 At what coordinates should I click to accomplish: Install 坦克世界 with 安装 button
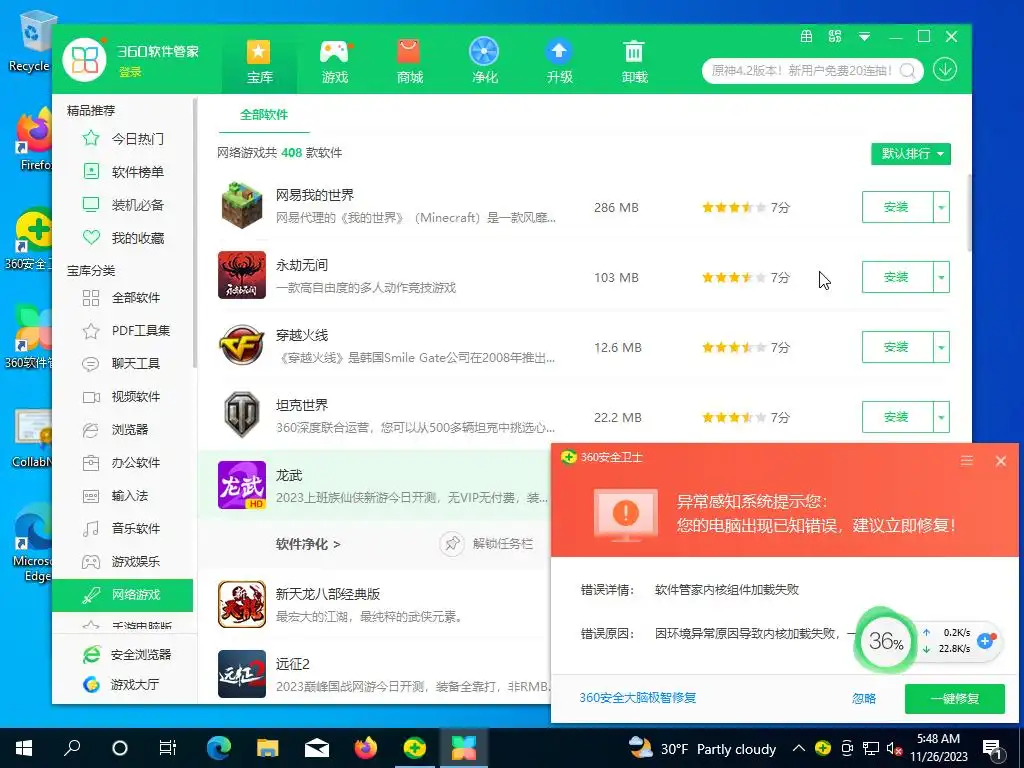click(x=897, y=417)
